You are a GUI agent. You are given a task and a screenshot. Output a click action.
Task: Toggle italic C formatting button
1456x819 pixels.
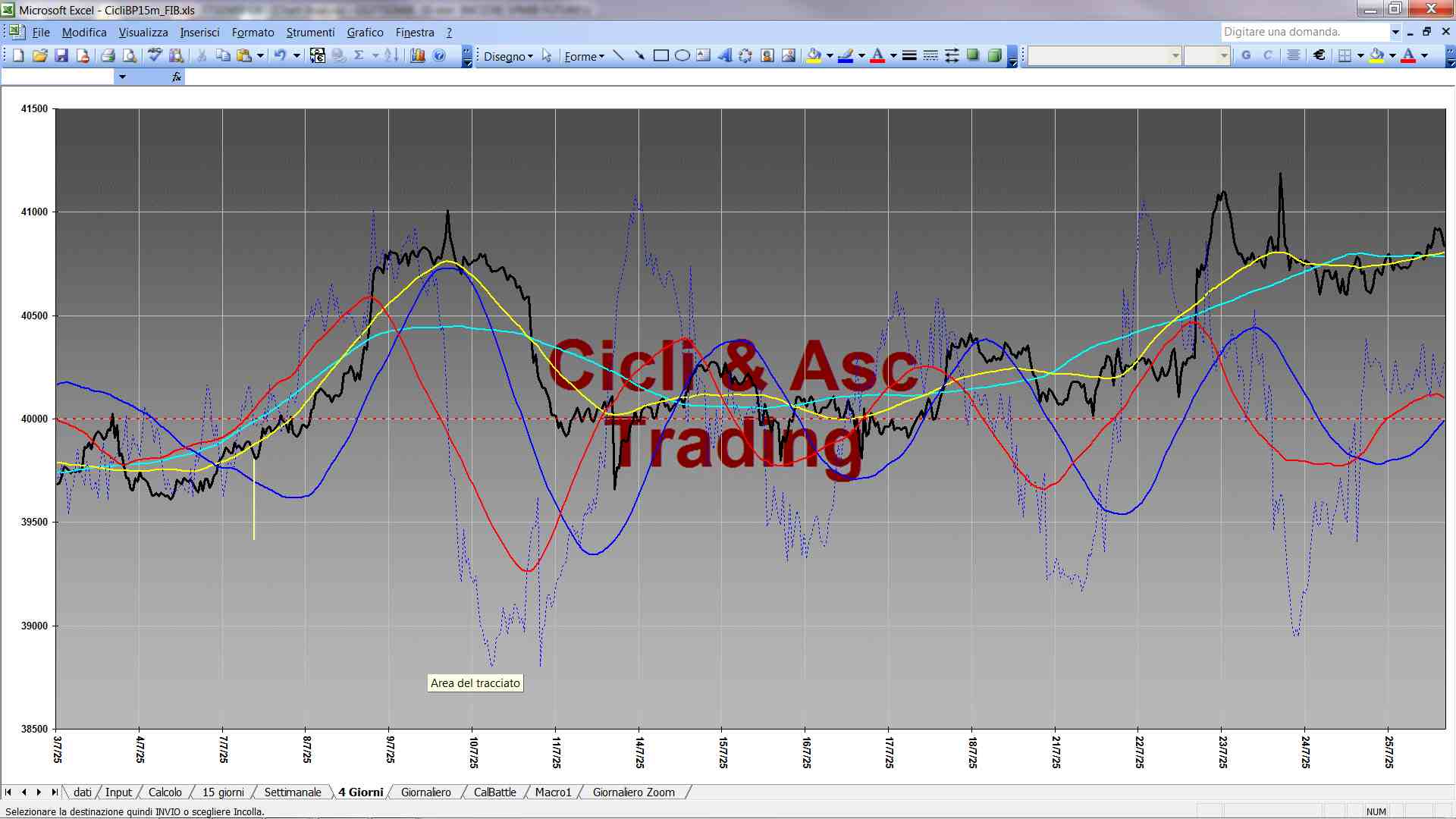pos(1267,55)
